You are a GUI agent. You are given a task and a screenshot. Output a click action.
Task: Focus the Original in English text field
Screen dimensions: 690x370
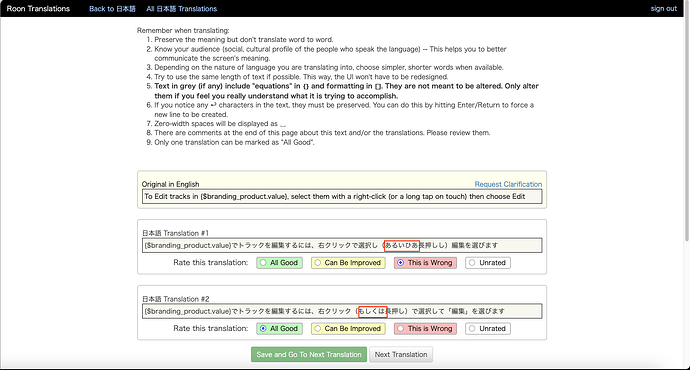click(342, 196)
